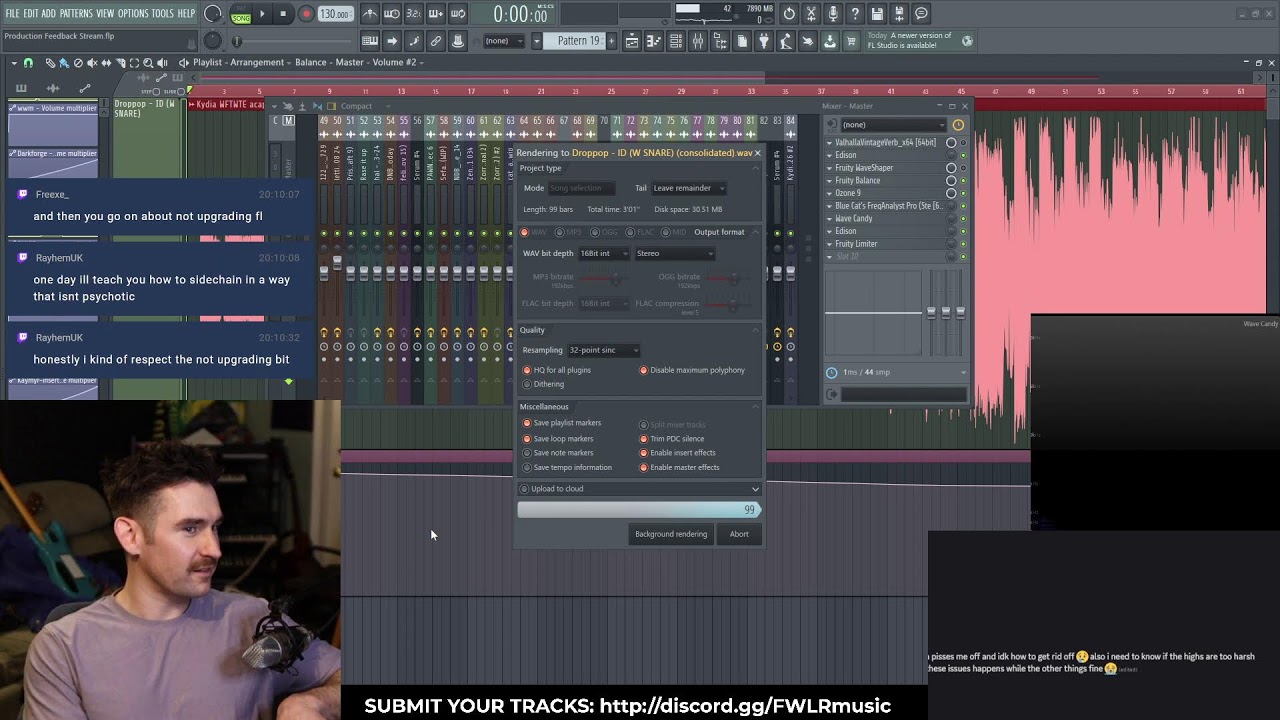Click the floppy disk save icon
1280x720 pixels.
click(877, 14)
